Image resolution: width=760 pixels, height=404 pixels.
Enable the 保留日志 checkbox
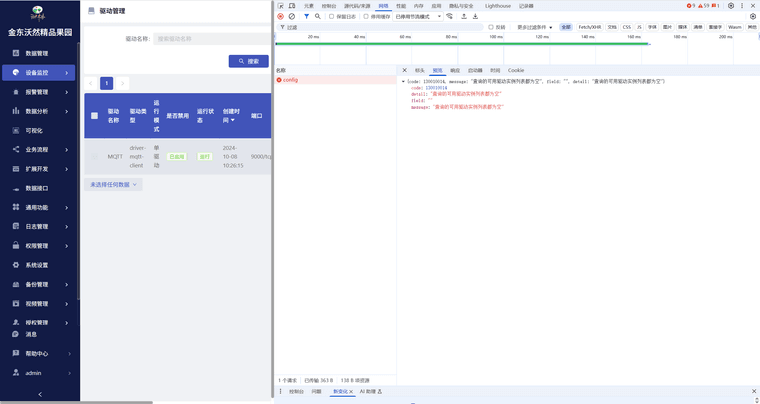pos(332,16)
